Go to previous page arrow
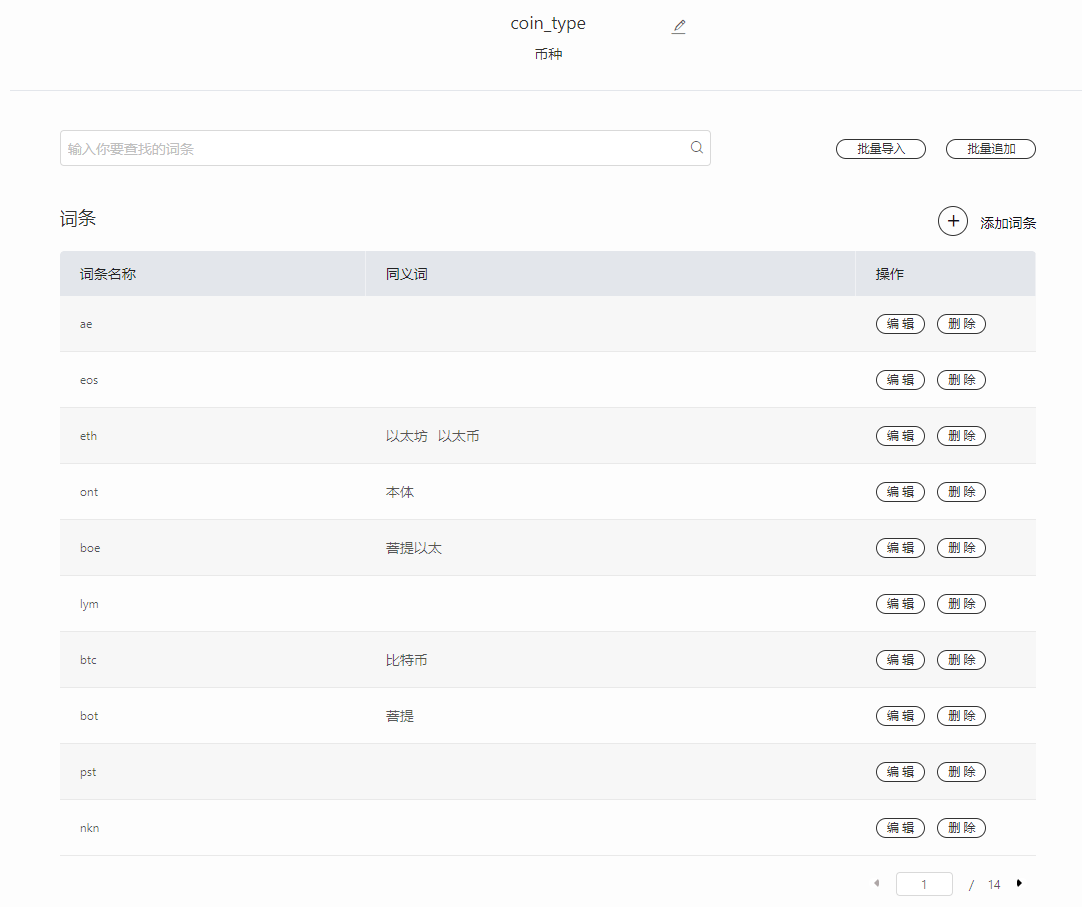The height and width of the screenshot is (907, 1082). (876, 883)
